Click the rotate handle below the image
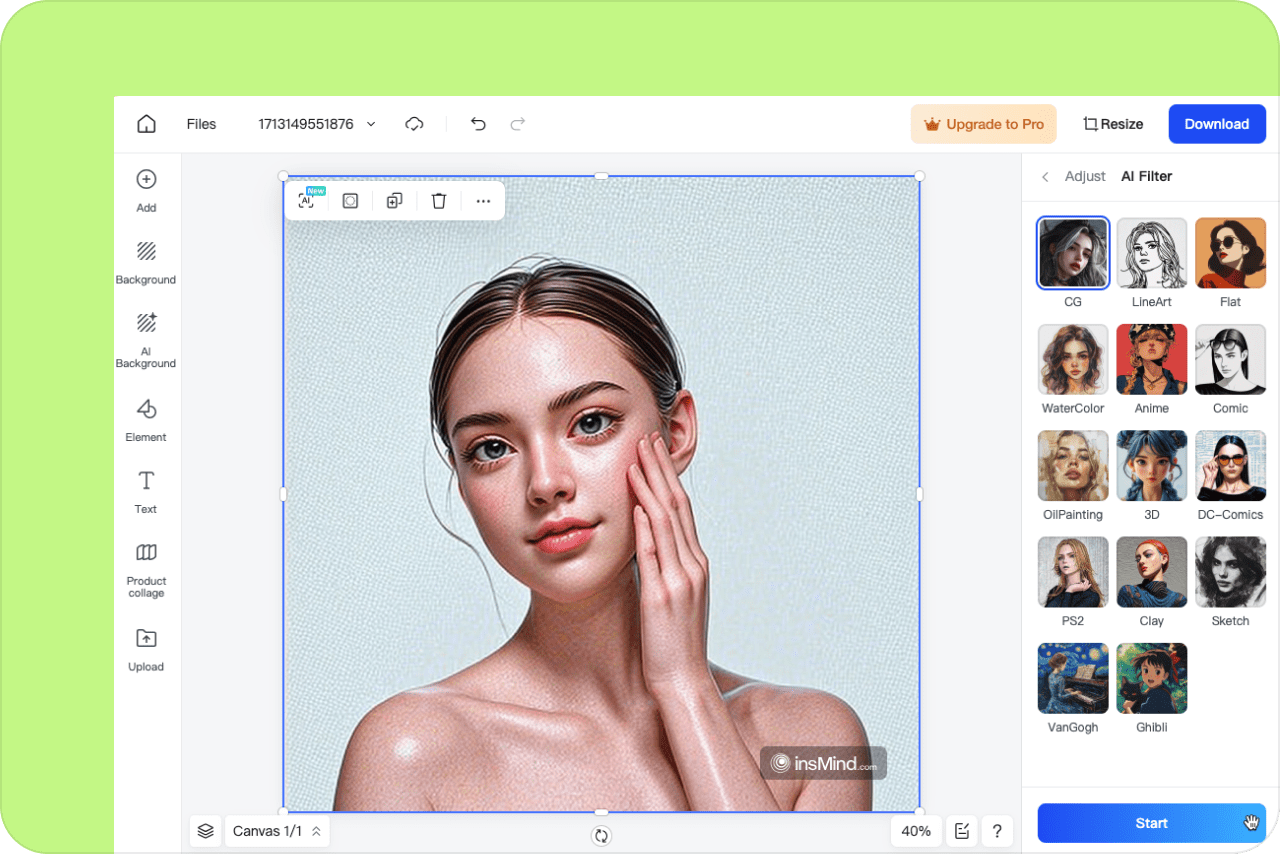Screen dimensions: 1280x854 coord(601,836)
